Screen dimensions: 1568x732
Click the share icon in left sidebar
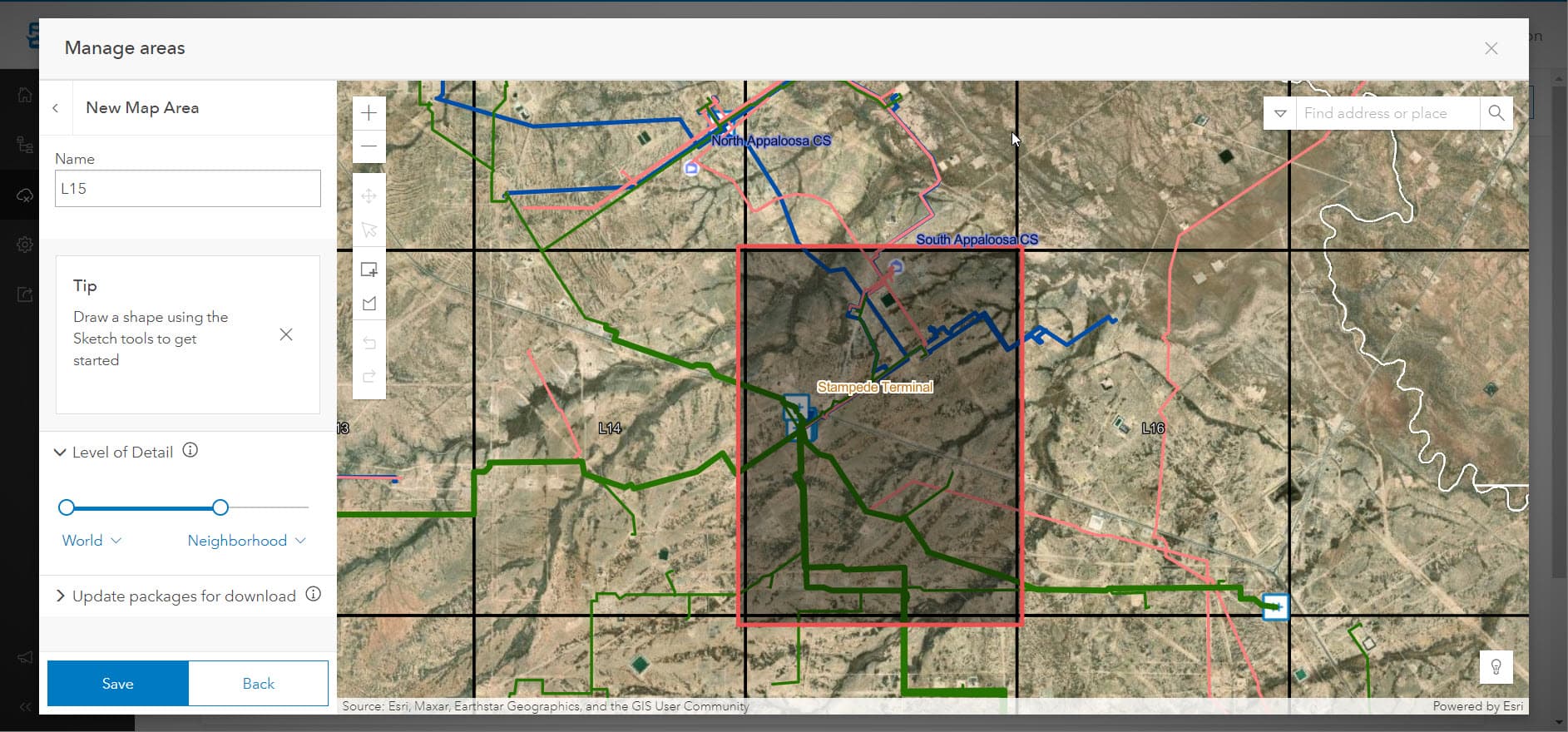[25, 294]
